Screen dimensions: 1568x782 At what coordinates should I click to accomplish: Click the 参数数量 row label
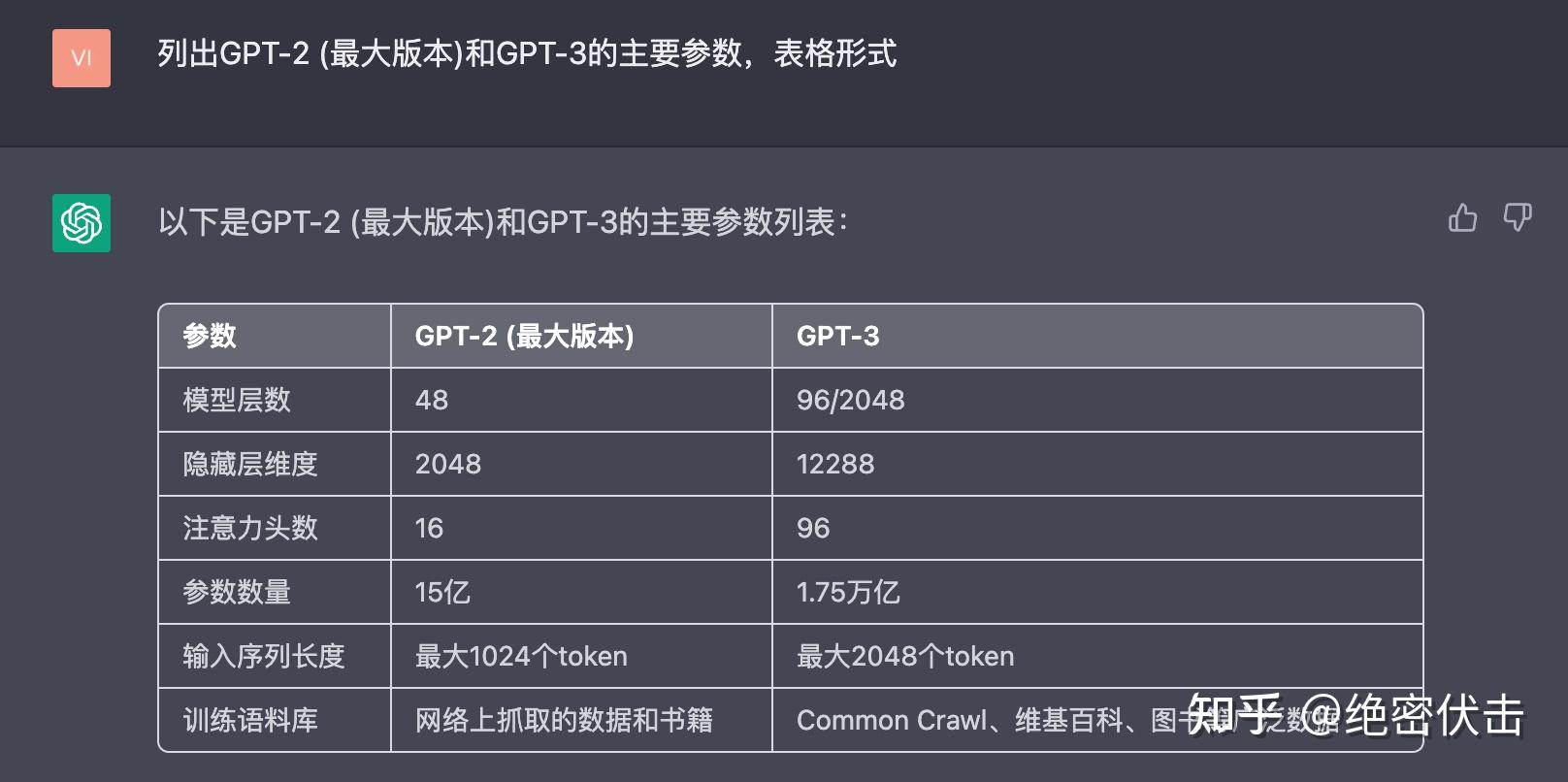click(x=239, y=592)
